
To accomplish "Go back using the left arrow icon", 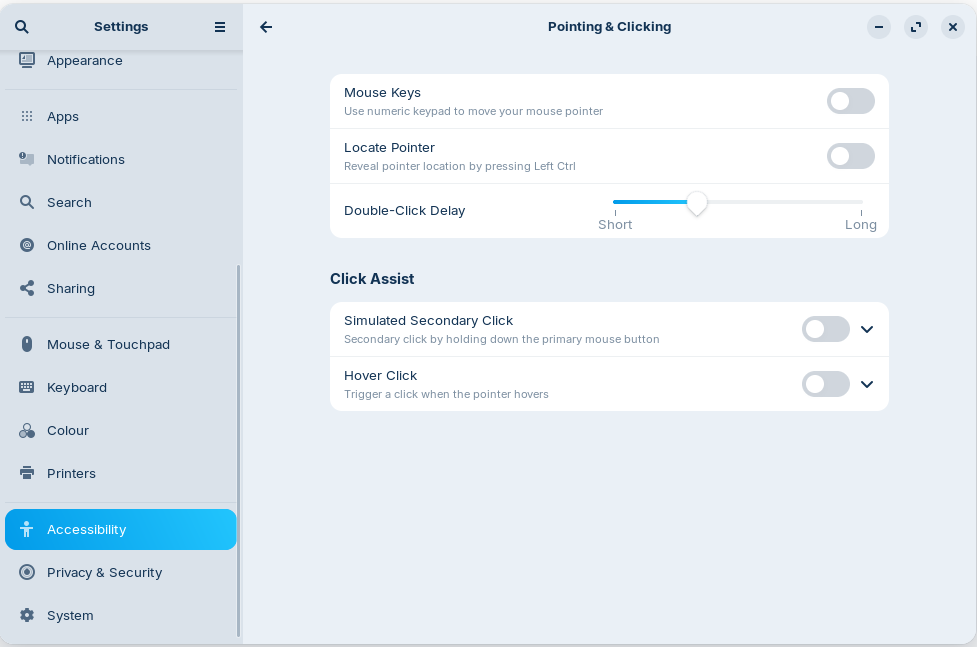I will coord(266,27).
